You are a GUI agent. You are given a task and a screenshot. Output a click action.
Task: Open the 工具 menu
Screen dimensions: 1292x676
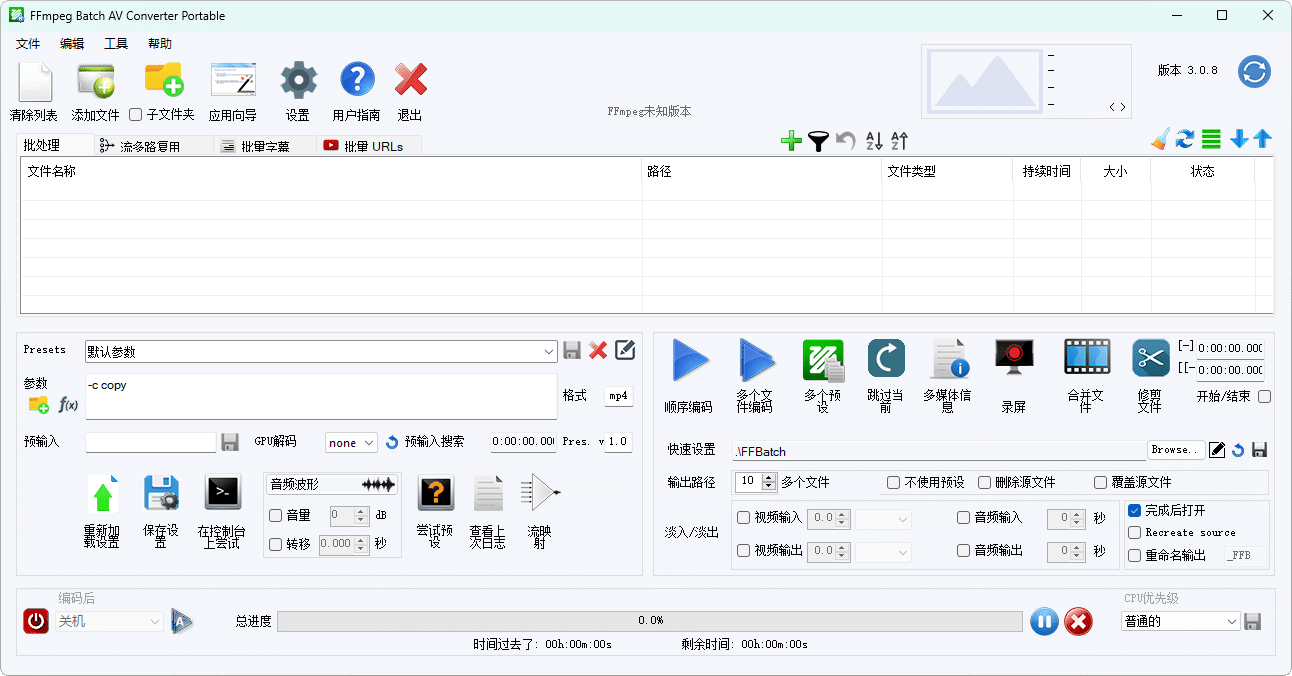point(113,43)
